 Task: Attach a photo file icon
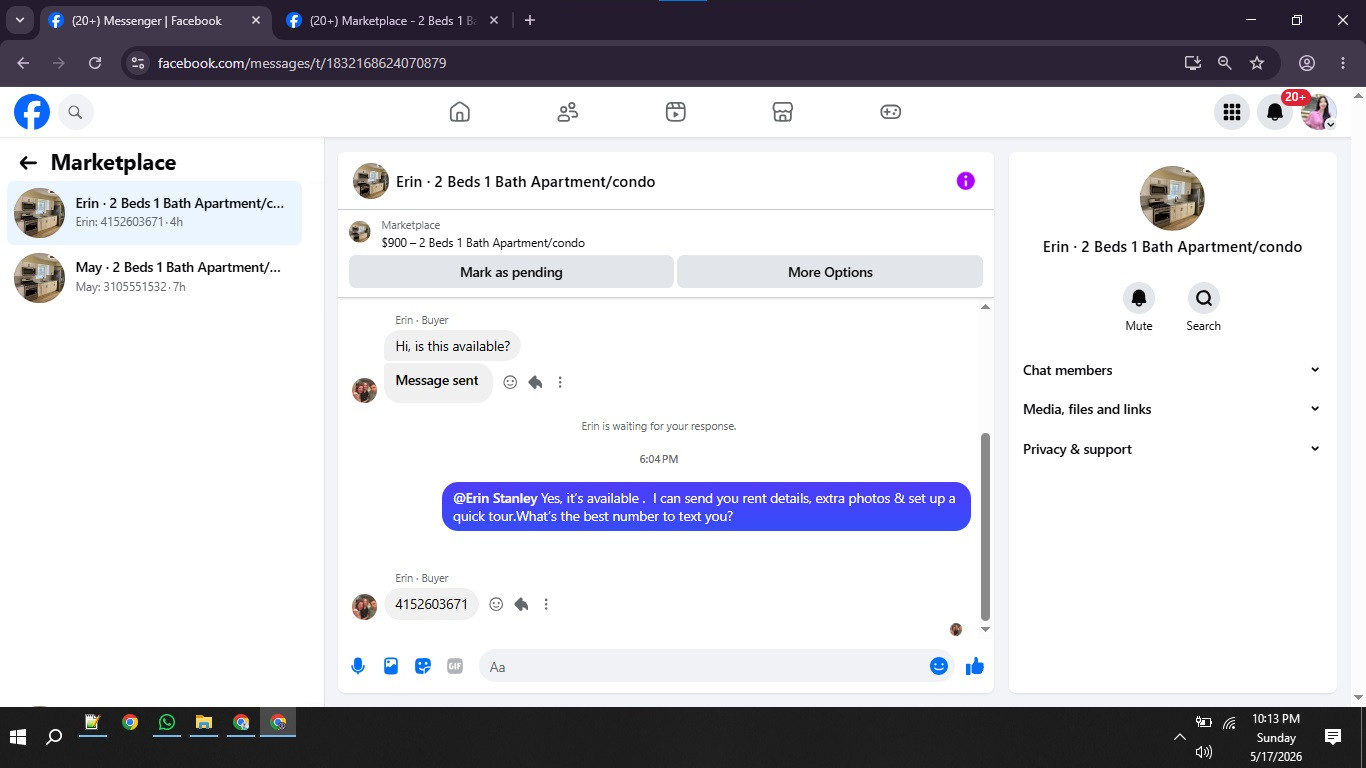[x=391, y=666]
